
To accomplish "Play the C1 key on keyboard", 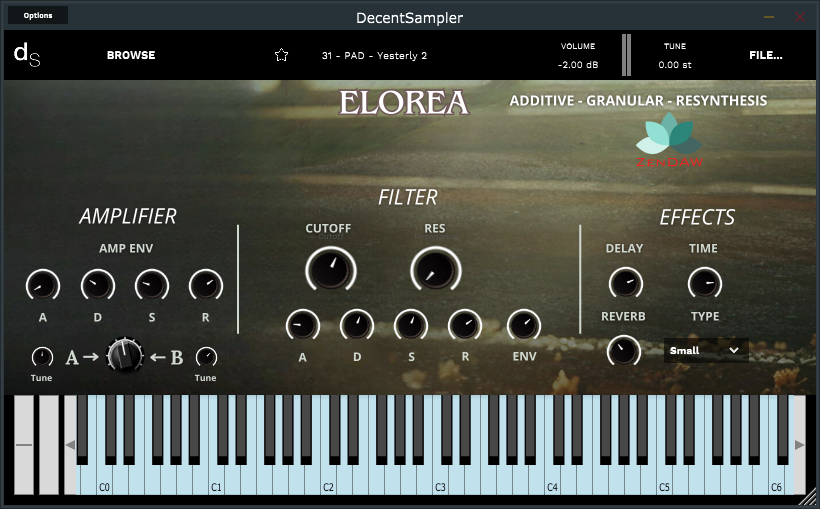I will [x=216, y=480].
